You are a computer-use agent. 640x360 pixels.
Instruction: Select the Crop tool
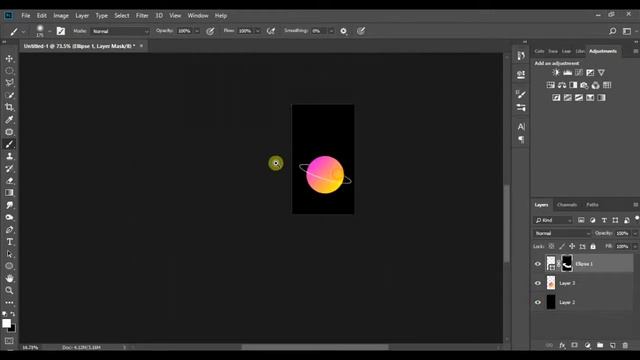tap(9, 107)
